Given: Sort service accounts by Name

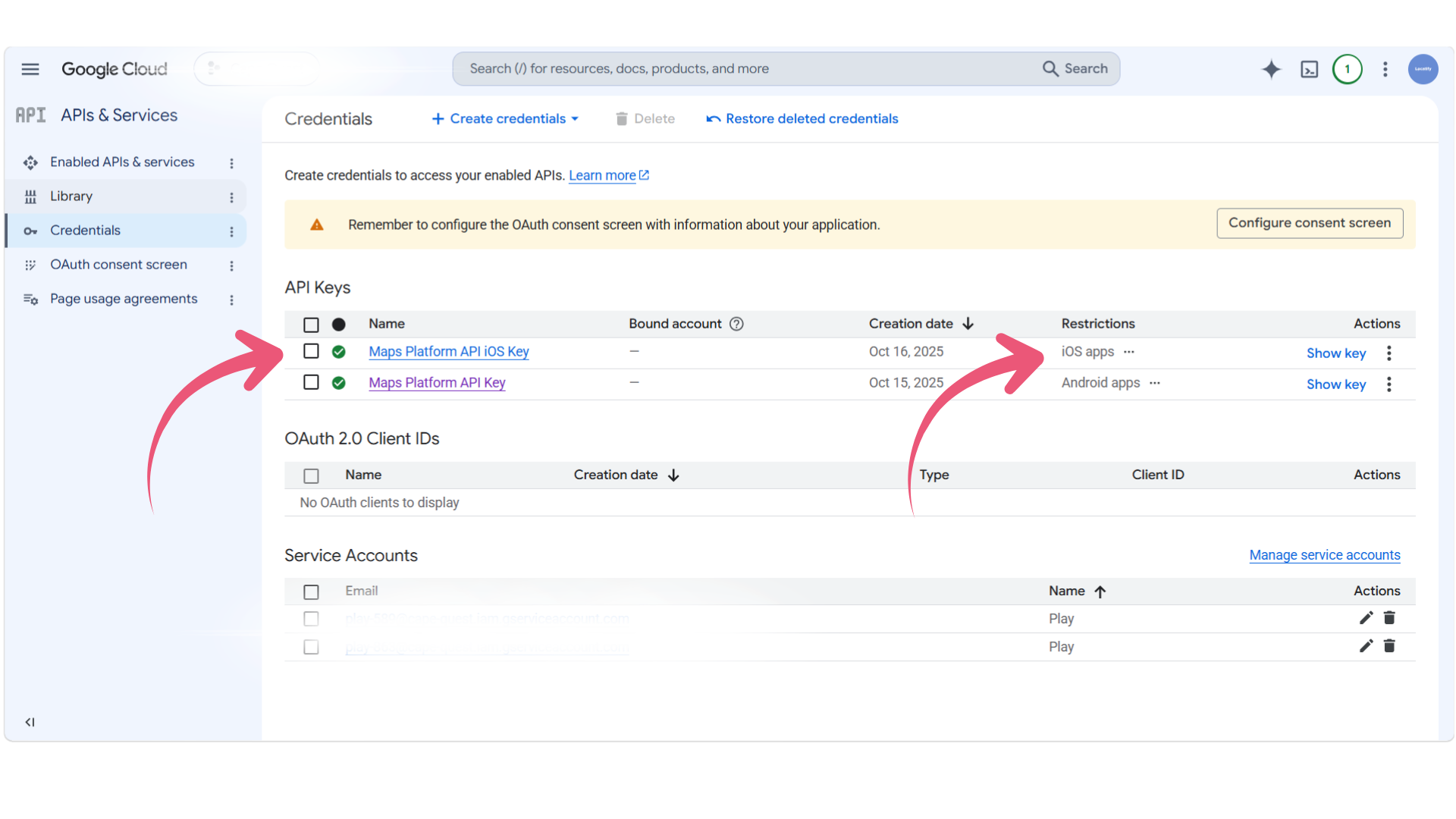Looking at the screenshot, I should tap(1078, 591).
